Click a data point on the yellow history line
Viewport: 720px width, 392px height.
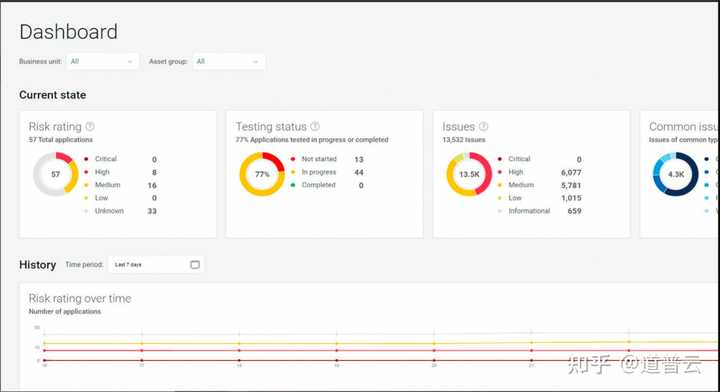(239, 343)
